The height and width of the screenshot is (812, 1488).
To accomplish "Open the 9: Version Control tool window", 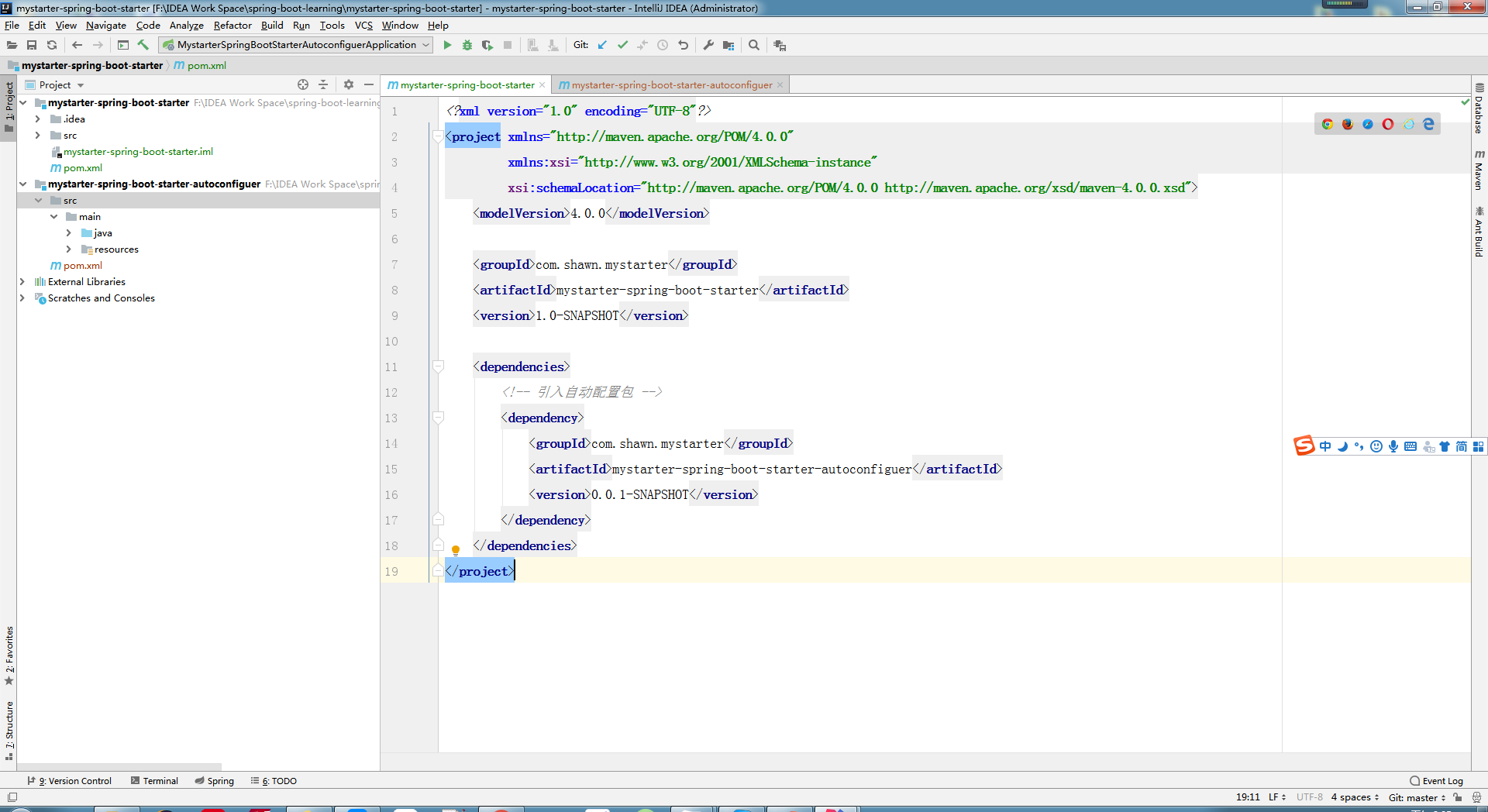I will click(x=70, y=781).
